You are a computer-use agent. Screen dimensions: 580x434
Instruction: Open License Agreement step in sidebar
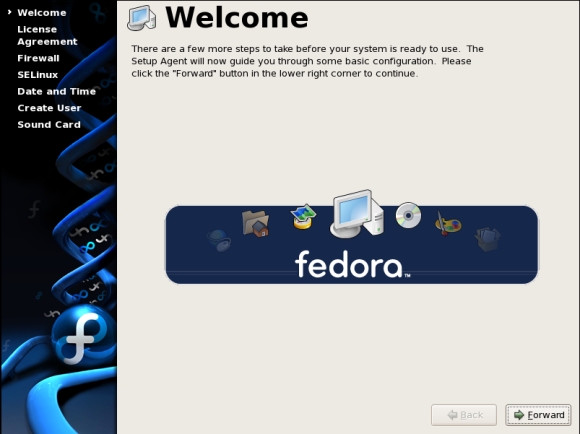(x=47, y=35)
